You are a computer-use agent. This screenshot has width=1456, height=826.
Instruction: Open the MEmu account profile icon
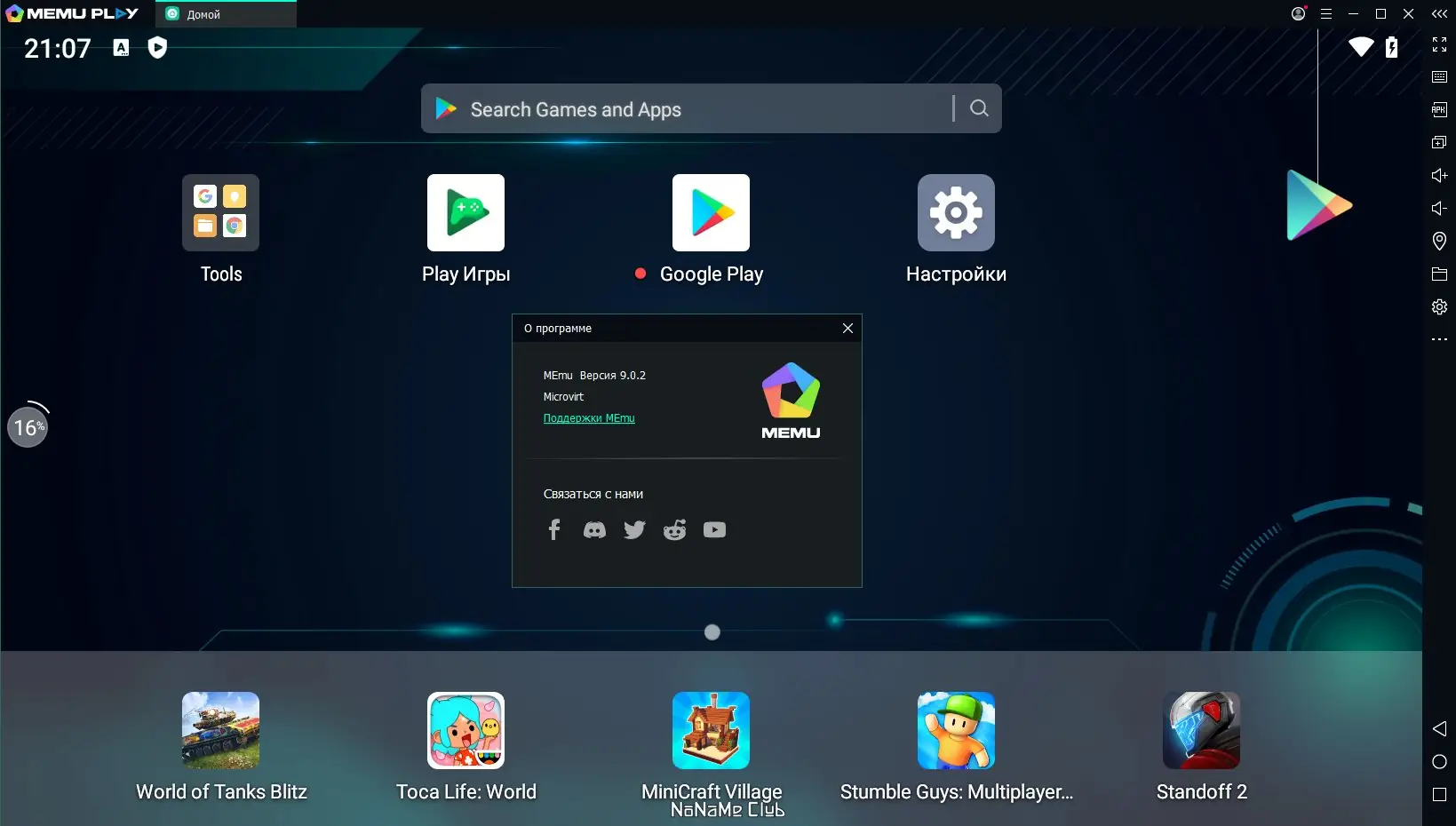[1299, 13]
